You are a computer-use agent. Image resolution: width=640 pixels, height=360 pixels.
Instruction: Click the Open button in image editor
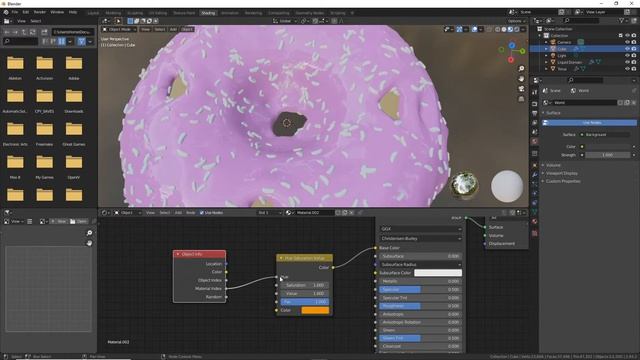pos(78,221)
